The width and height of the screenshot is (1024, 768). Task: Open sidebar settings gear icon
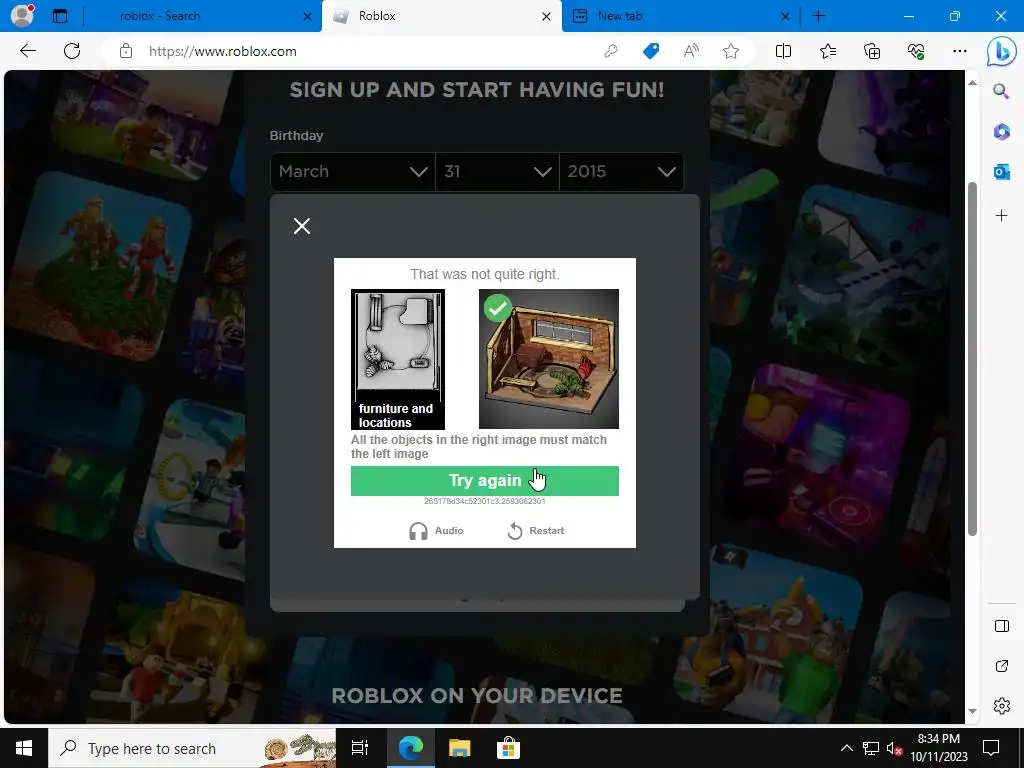(1002, 706)
